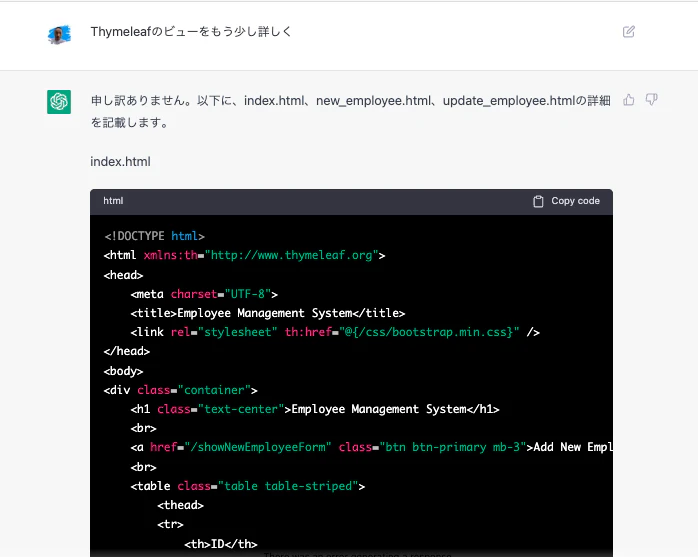698x557 pixels.
Task: Click the ChatGPT logo avatar
Action: [x=59, y=102]
